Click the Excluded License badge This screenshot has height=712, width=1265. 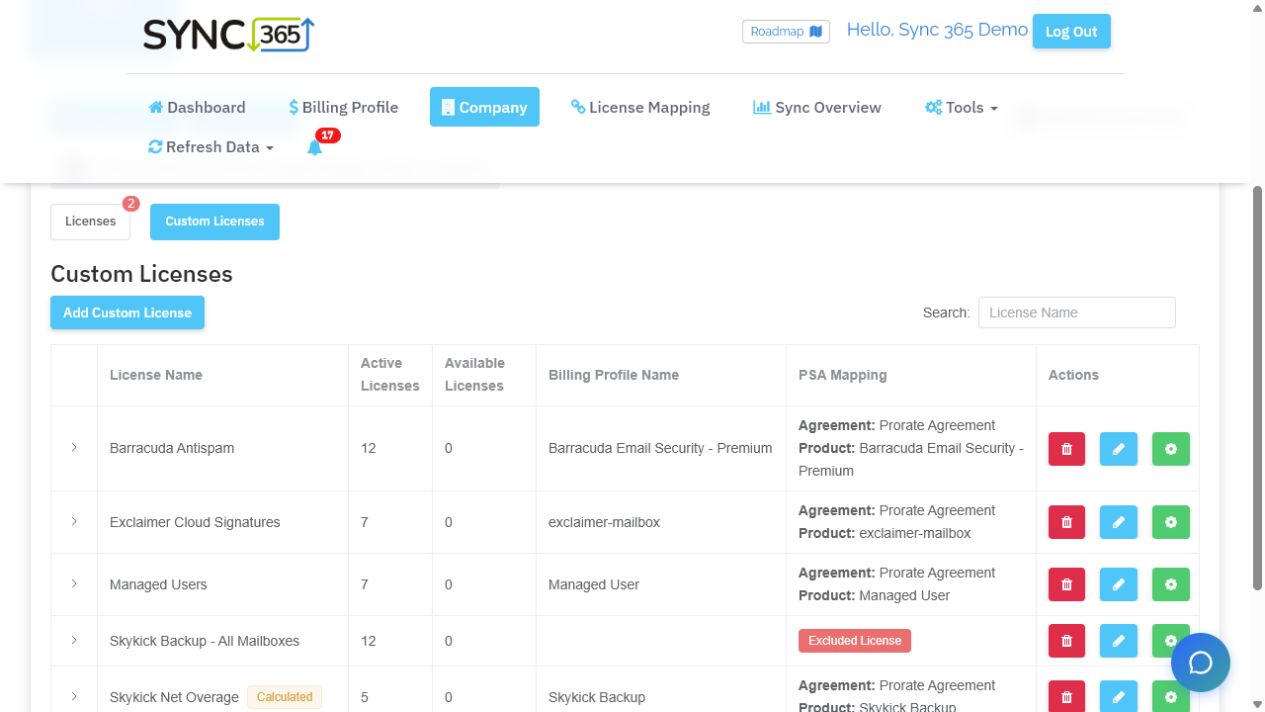854,641
